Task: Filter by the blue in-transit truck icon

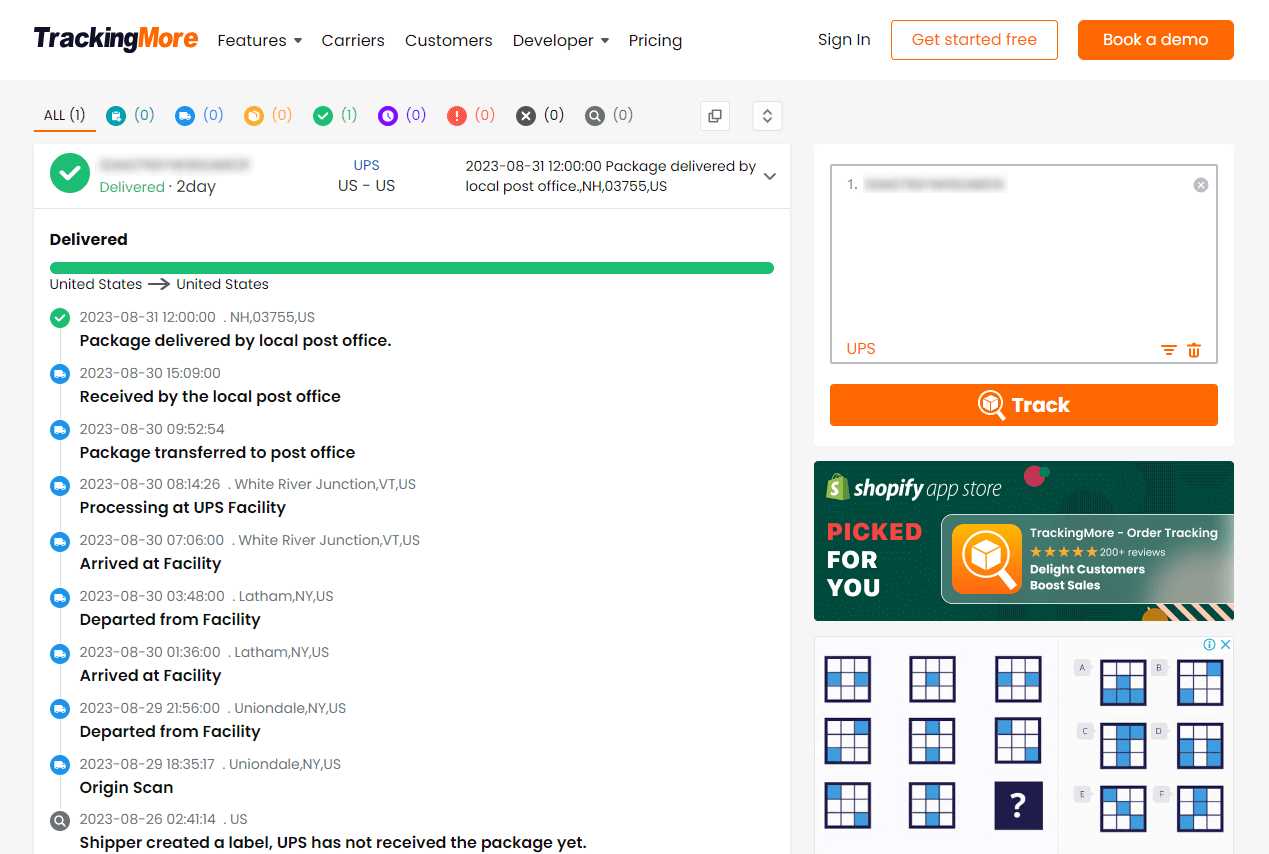Action: click(184, 116)
